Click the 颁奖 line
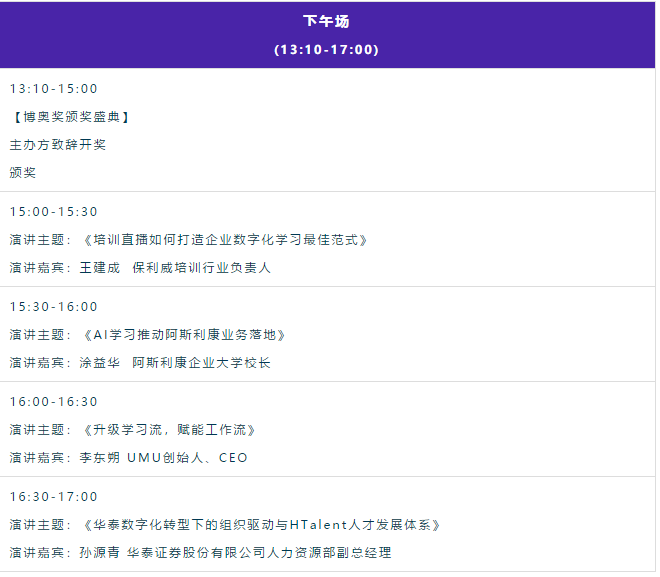 click(x=23, y=173)
